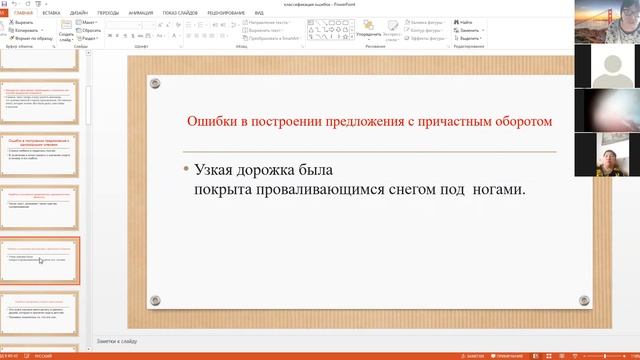The width and height of the screenshot is (640, 360).
Task: Click the bulleted list icon
Action: [x=189, y=25]
